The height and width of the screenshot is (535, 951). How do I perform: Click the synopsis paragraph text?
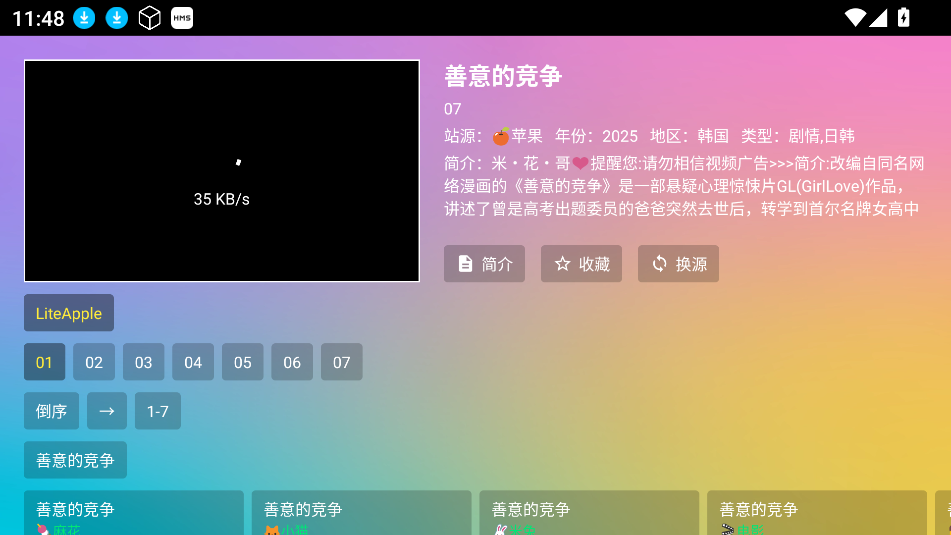(684, 186)
